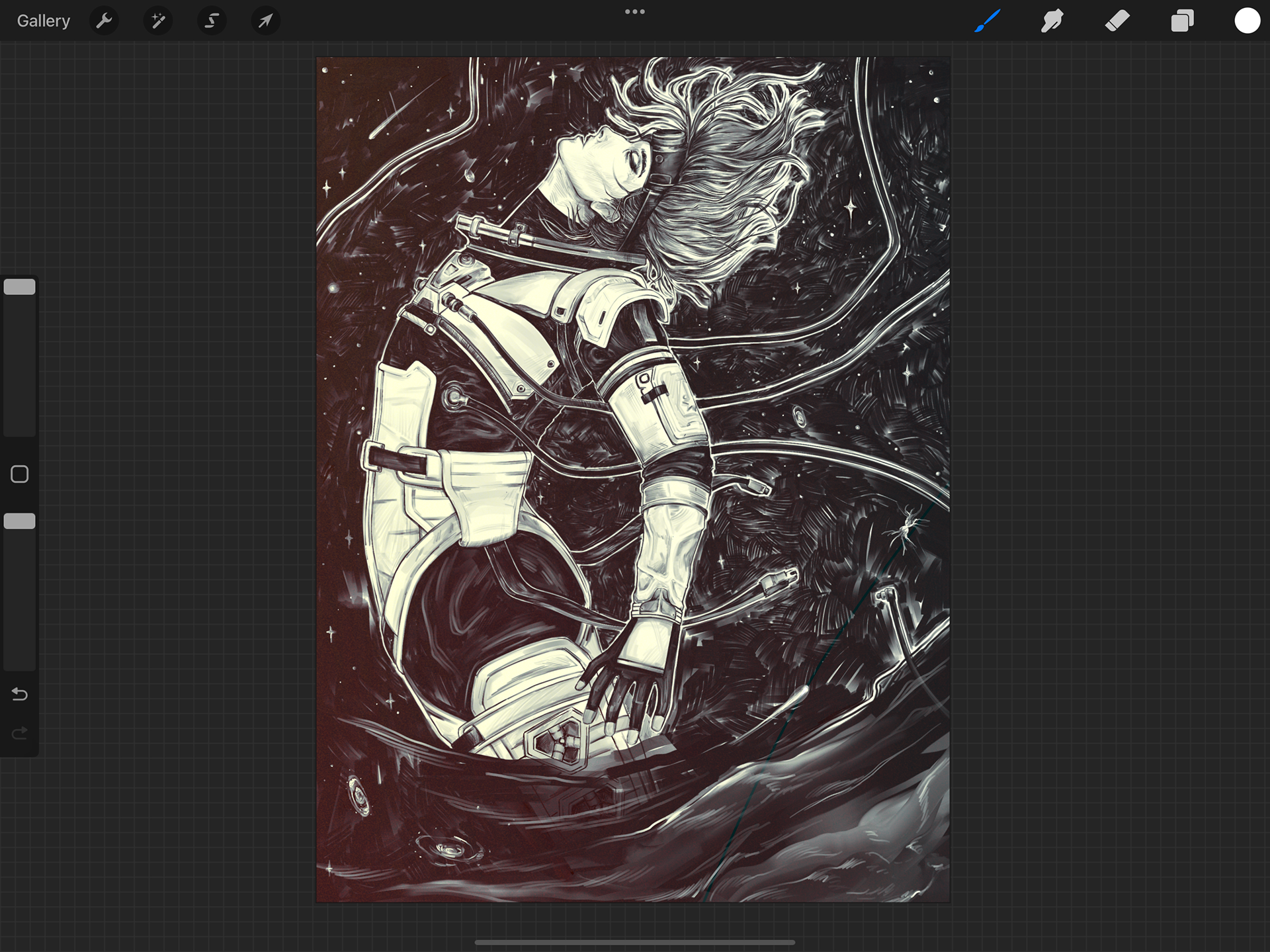Screen dimensions: 1270x952
Task: Tap the white active color circle
Action: coord(1247,21)
